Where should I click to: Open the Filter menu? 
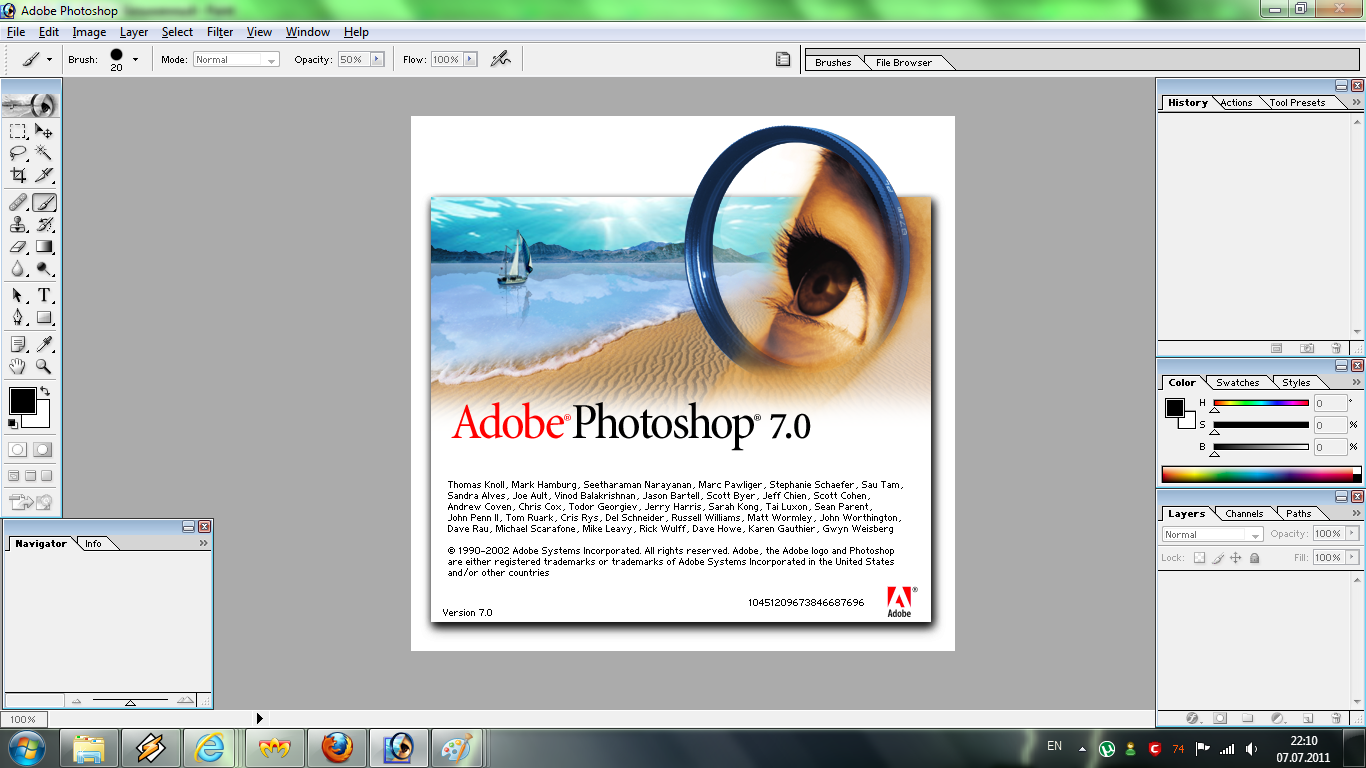coord(220,32)
